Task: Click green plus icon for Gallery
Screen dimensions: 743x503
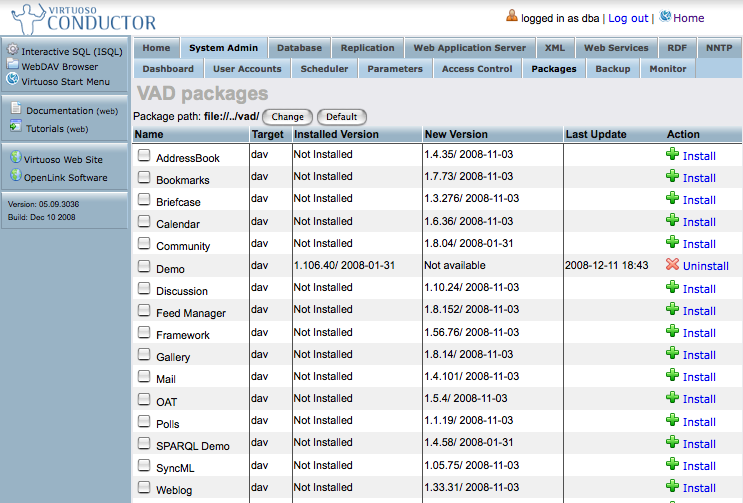Action: pyautogui.click(x=672, y=353)
